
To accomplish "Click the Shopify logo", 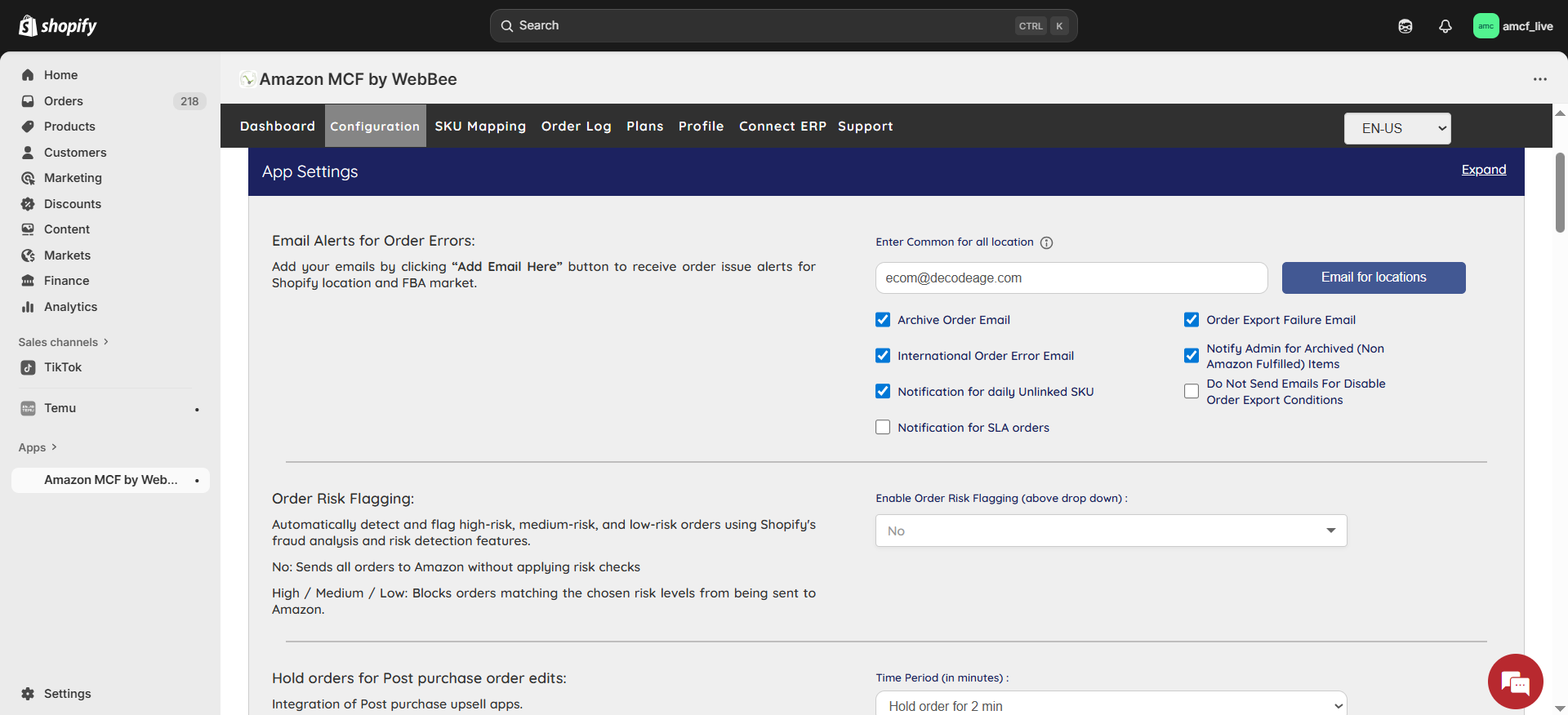I will point(57,26).
